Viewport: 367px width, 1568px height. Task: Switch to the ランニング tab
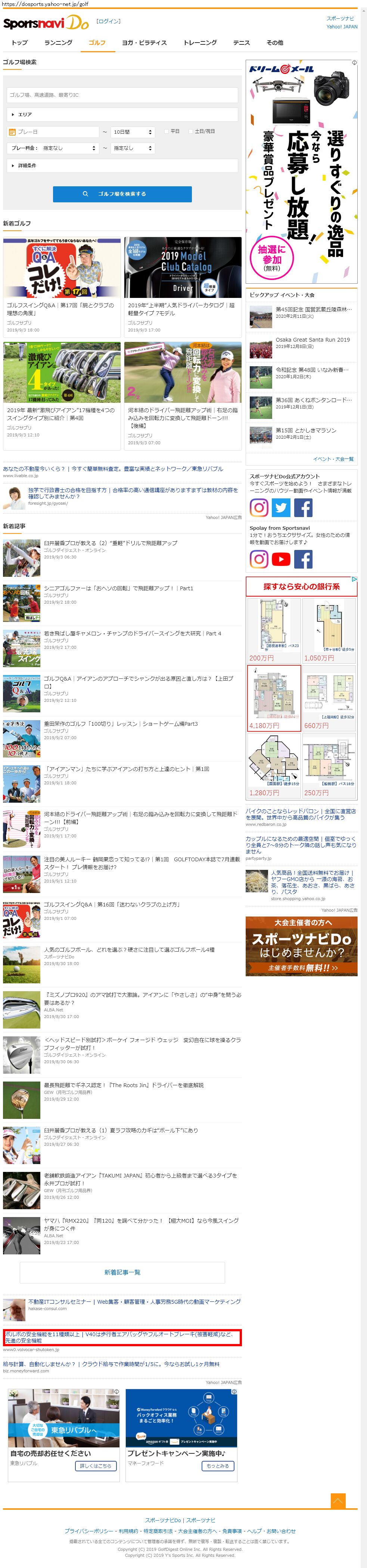coord(58,43)
